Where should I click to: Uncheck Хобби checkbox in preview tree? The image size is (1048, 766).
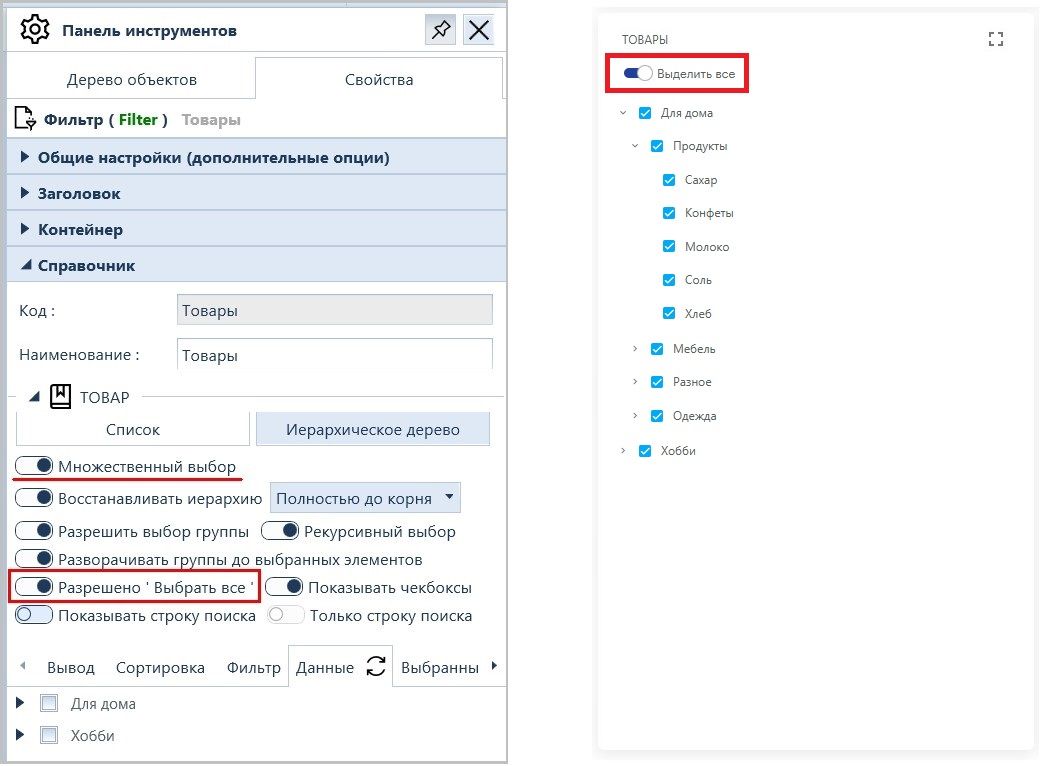[645, 451]
